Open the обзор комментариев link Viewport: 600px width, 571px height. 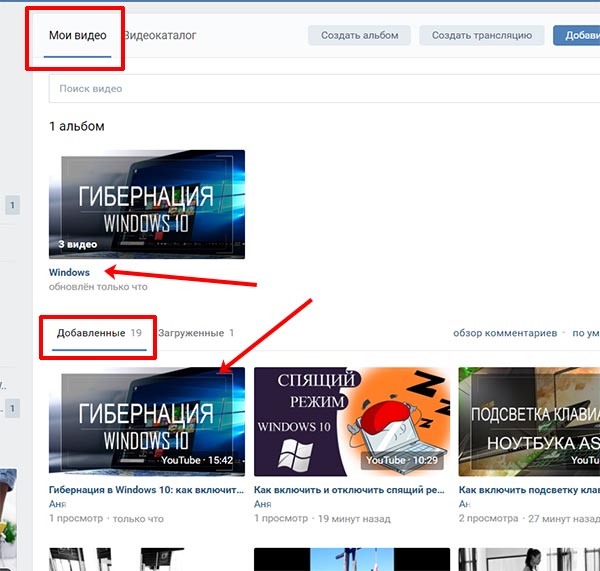(505, 333)
